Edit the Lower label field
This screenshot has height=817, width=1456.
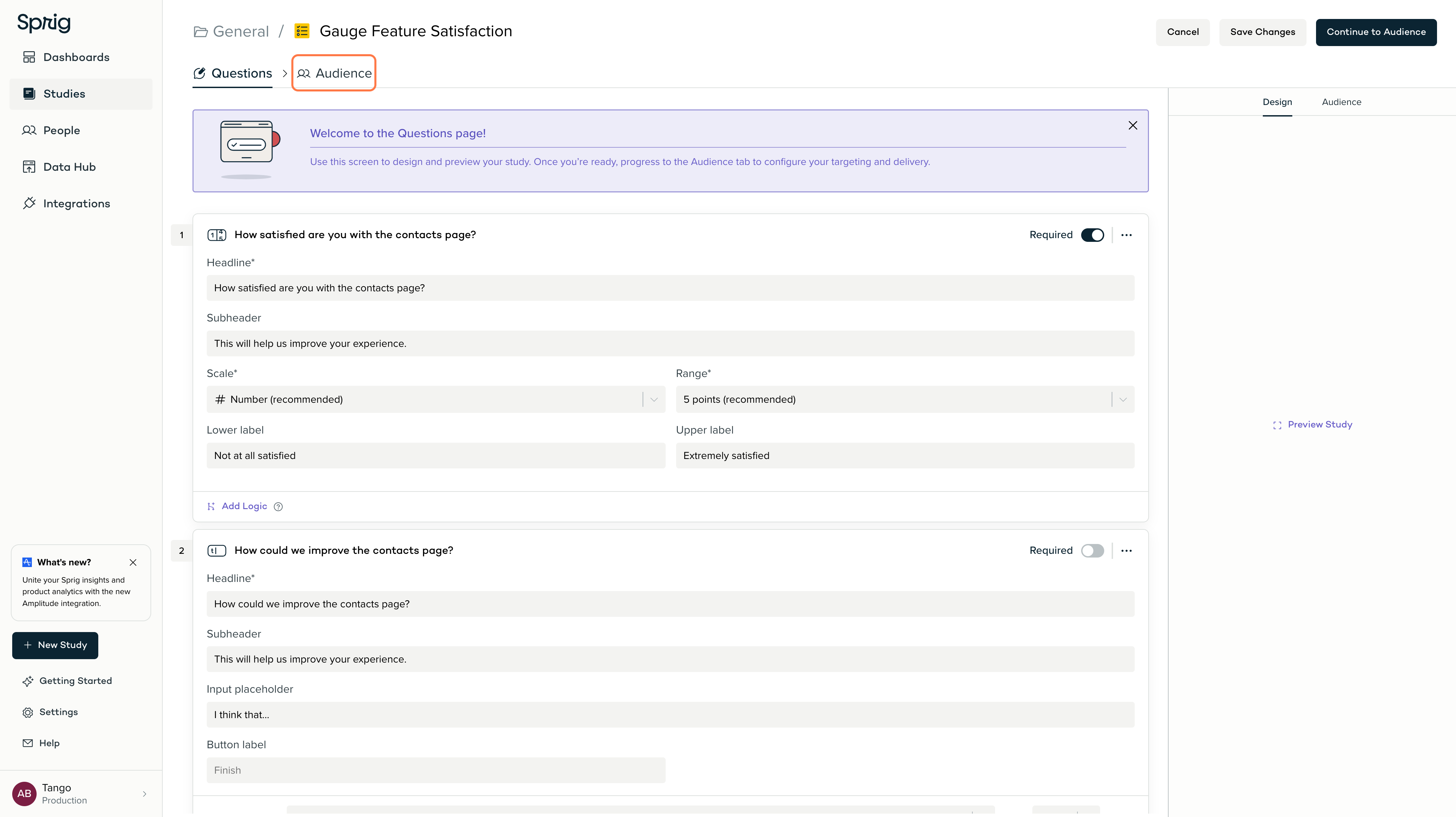(x=436, y=455)
